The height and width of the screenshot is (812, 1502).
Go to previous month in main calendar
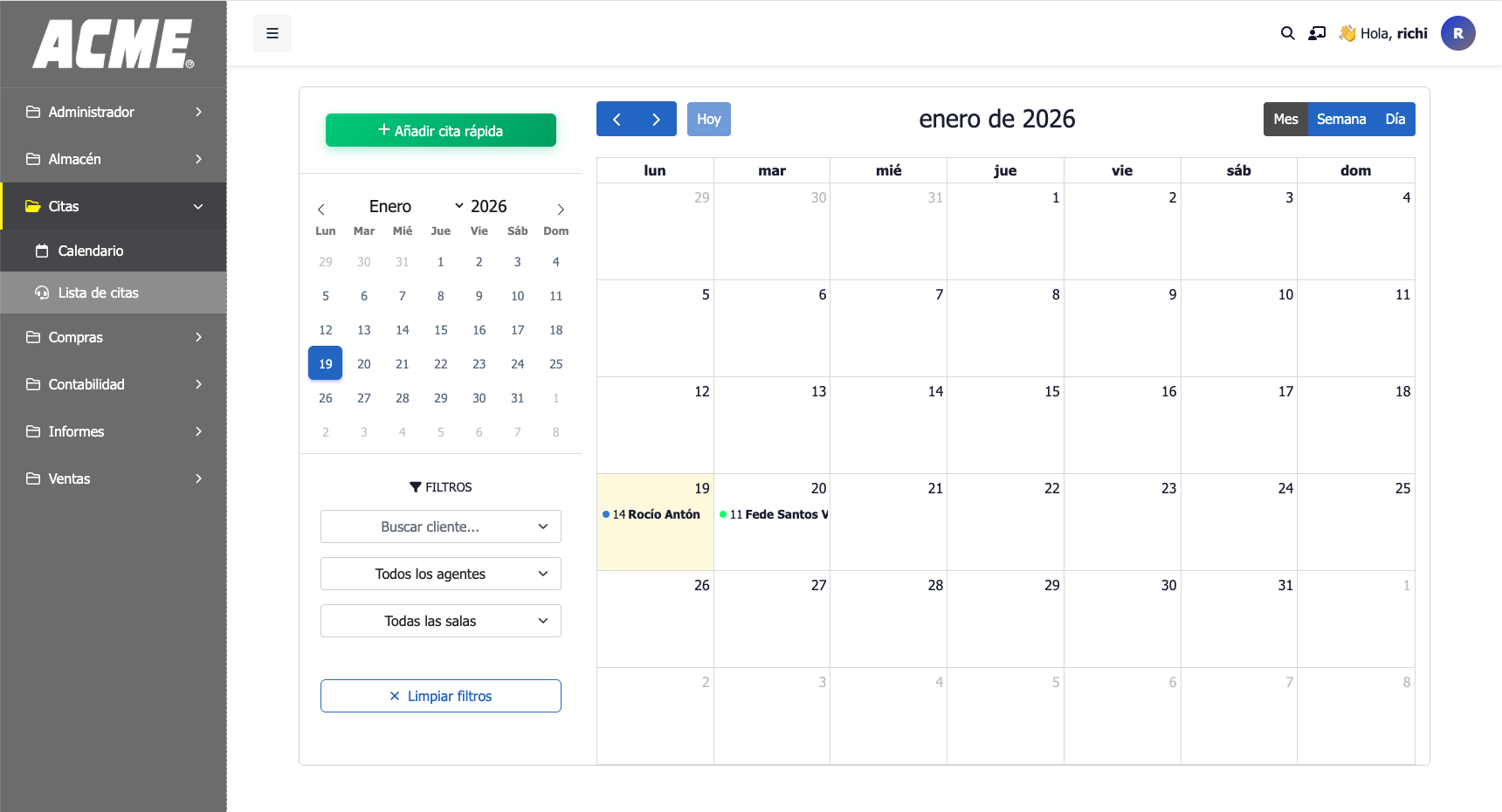(x=617, y=120)
